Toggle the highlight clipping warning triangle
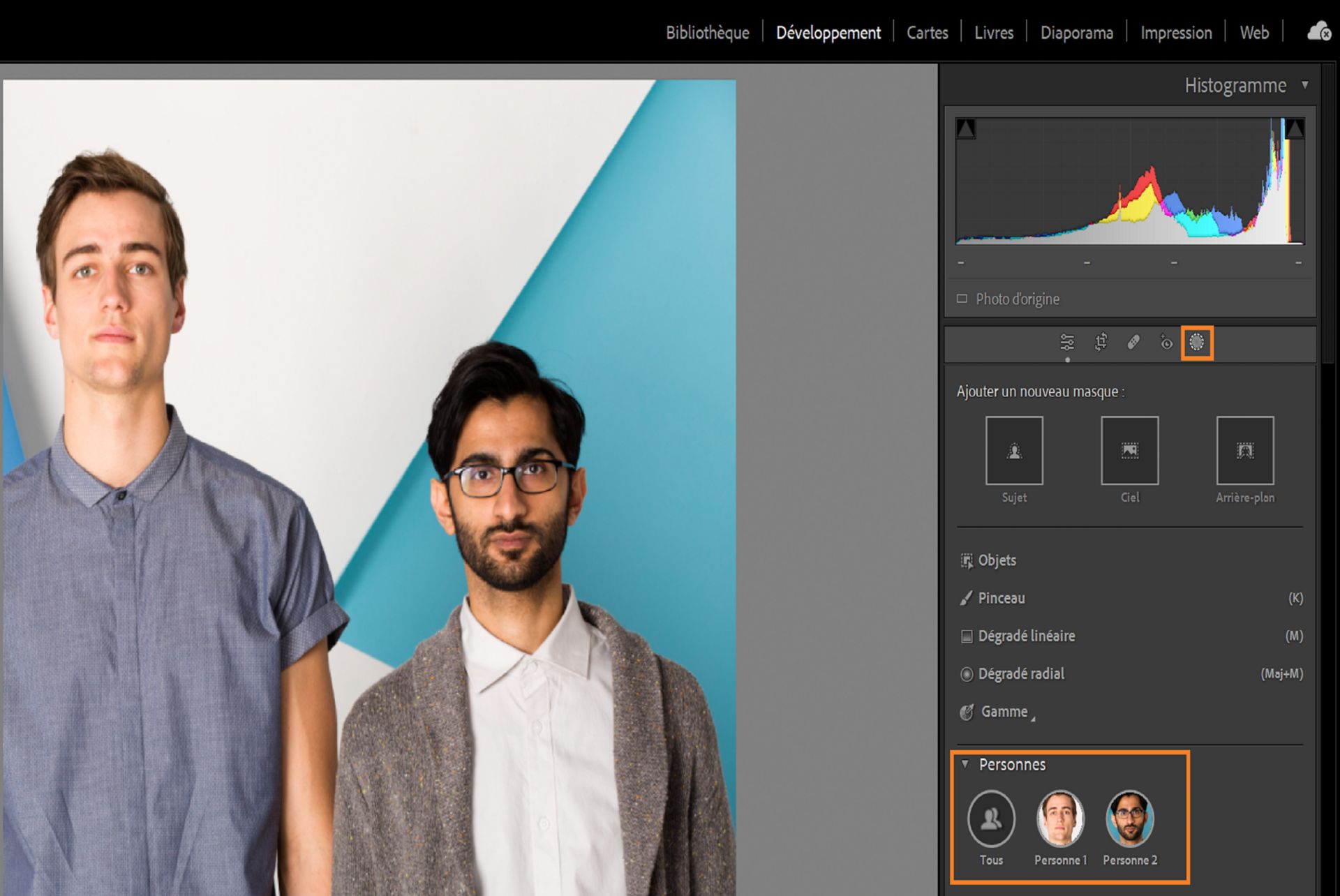The height and width of the screenshot is (896, 1340). [1296, 127]
